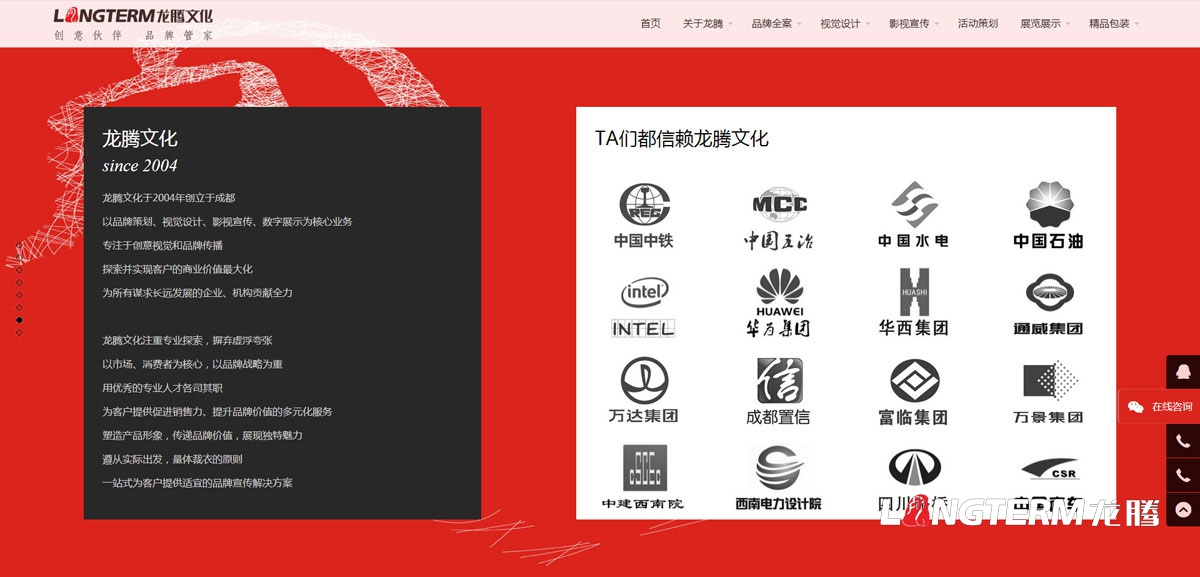The width and height of the screenshot is (1200, 577).
Task: Expand the 精品包装 dropdown menu
Action: click(1113, 23)
